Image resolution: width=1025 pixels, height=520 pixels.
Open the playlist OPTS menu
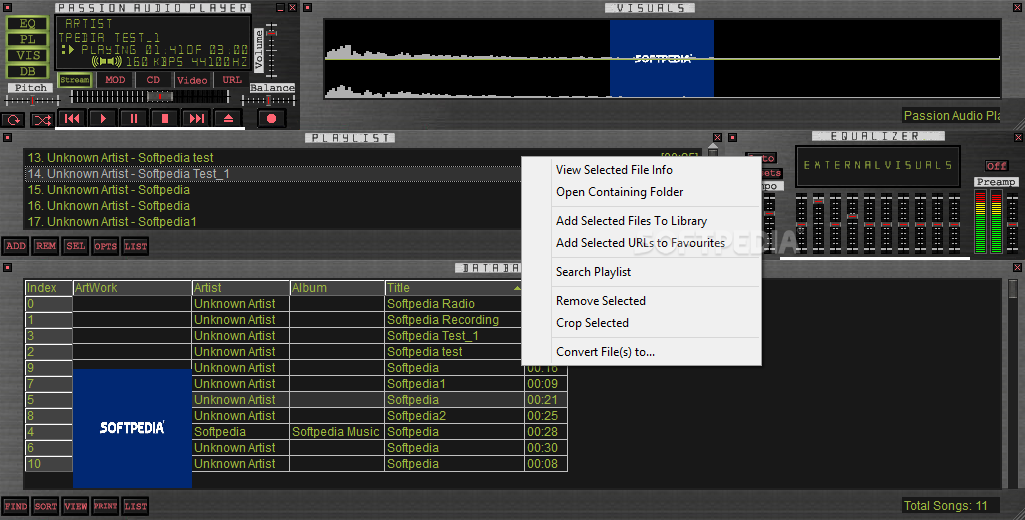coord(105,246)
